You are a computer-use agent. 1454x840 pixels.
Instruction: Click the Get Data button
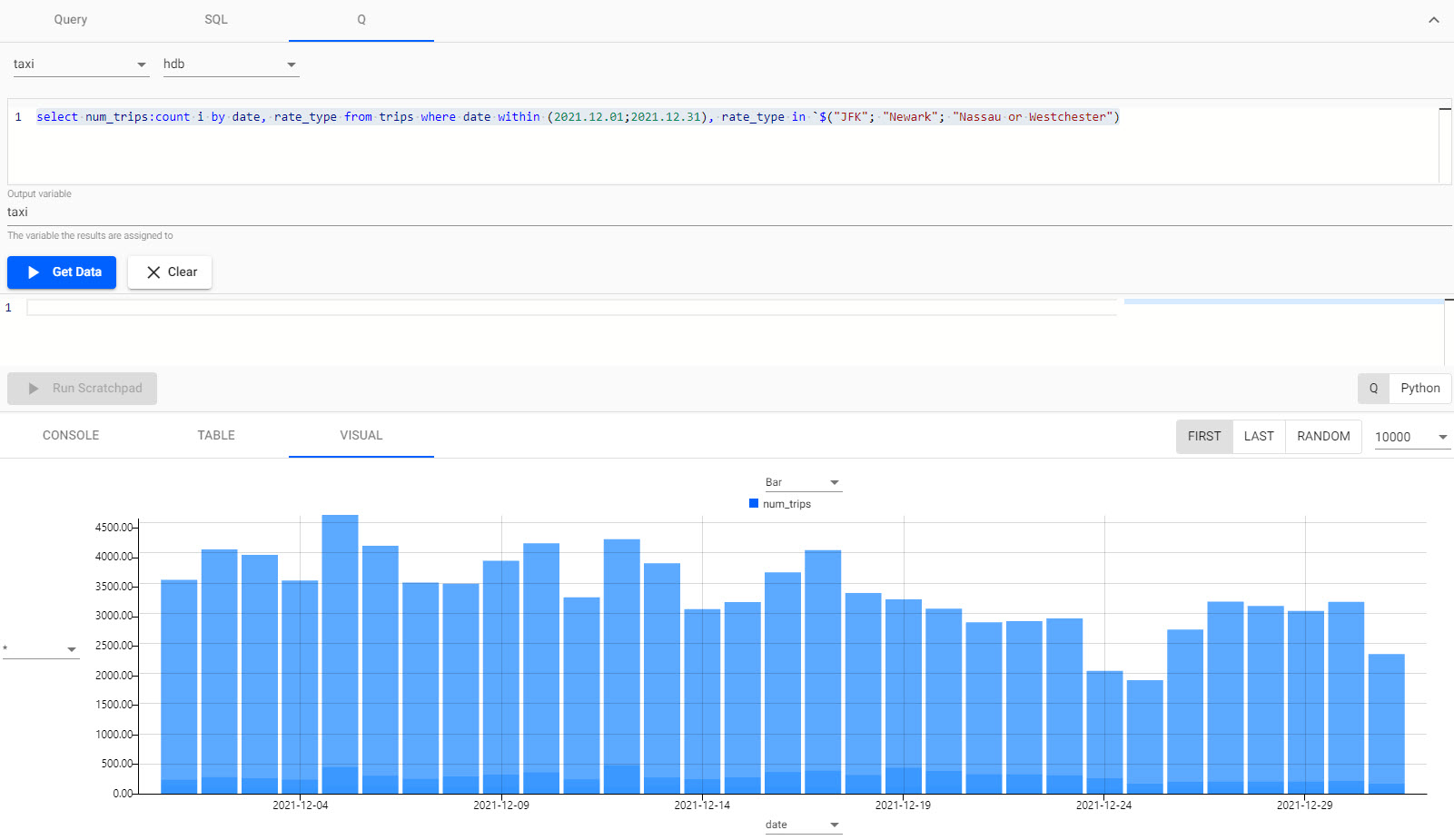(x=62, y=272)
